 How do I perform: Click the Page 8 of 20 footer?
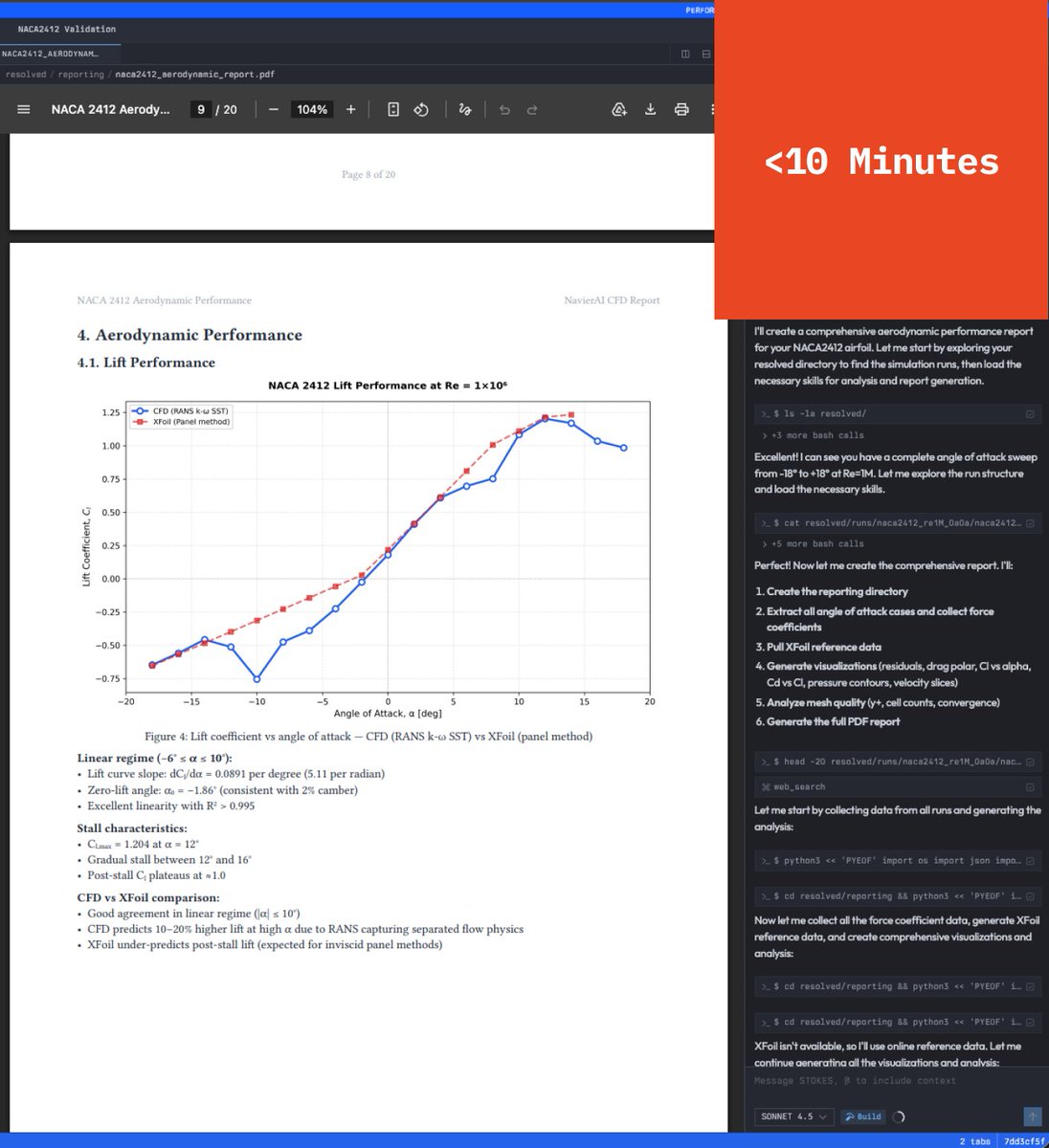[368, 174]
